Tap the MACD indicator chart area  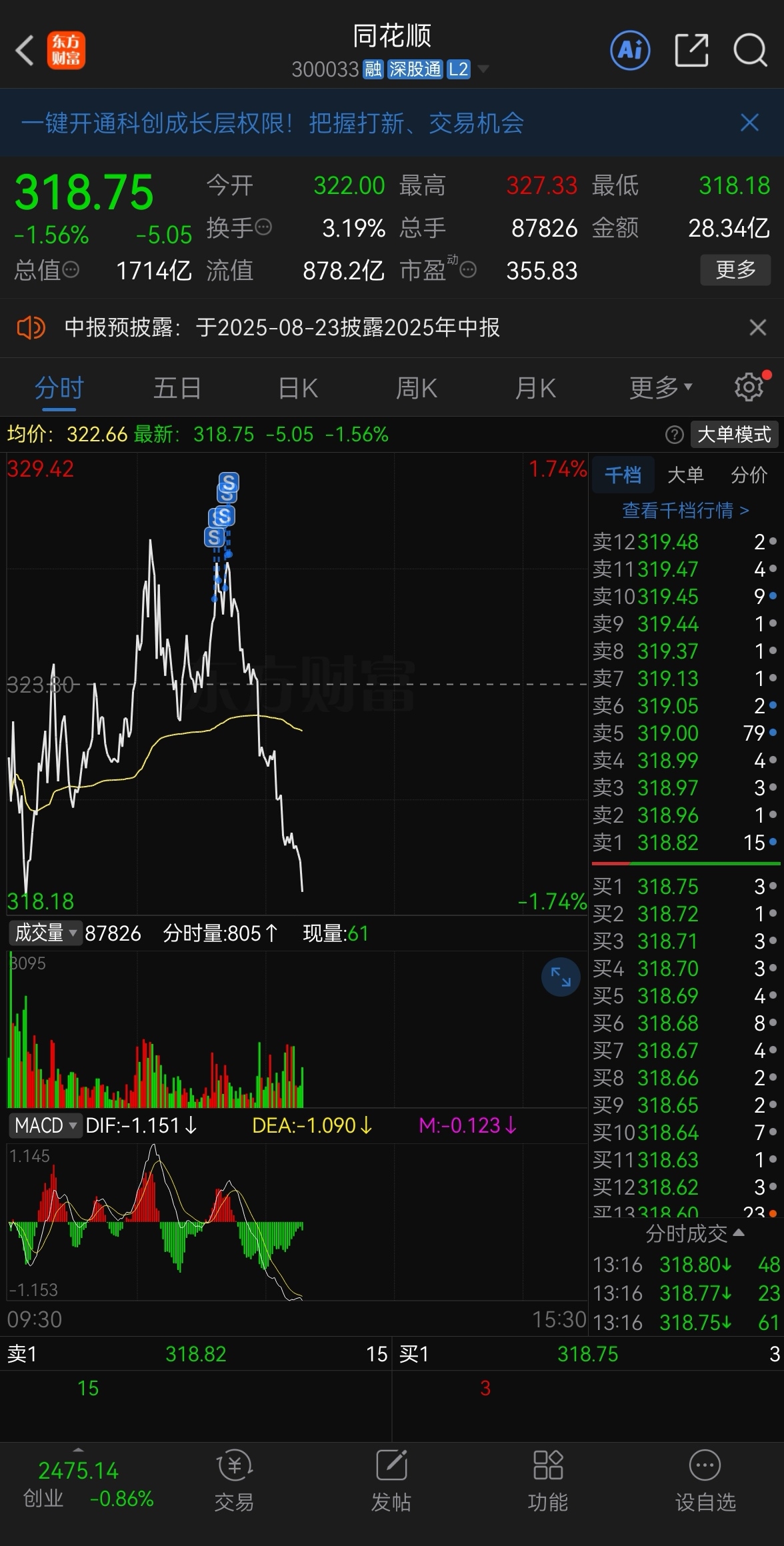pyautogui.click(x=297, y=1223)
